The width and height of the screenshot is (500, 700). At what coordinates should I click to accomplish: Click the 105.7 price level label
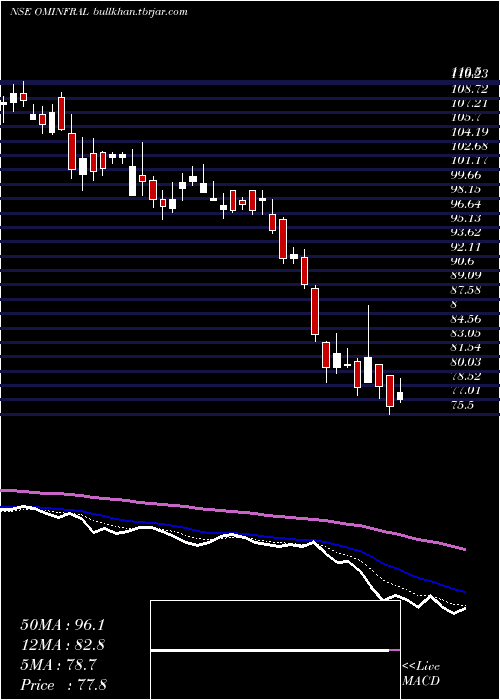[x=466, y=117]
